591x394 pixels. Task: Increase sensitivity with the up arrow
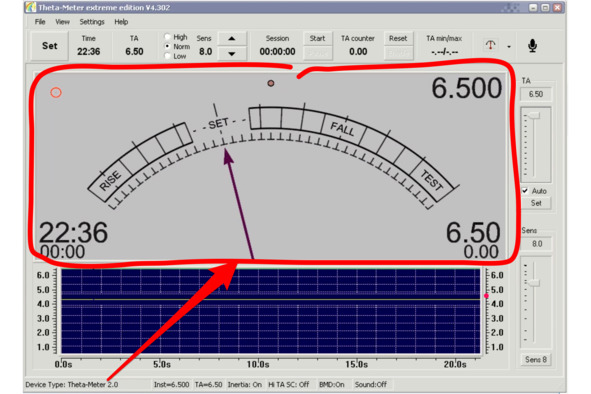point(232,38)
